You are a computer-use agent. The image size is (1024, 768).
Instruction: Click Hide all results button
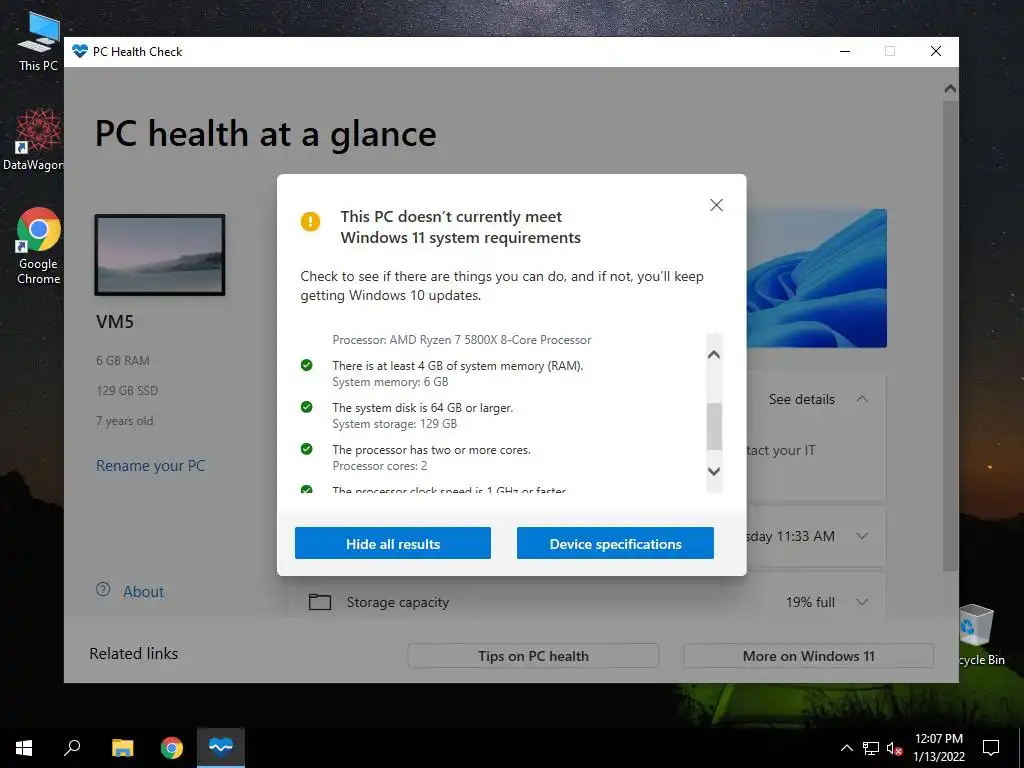tap(392, 543)
